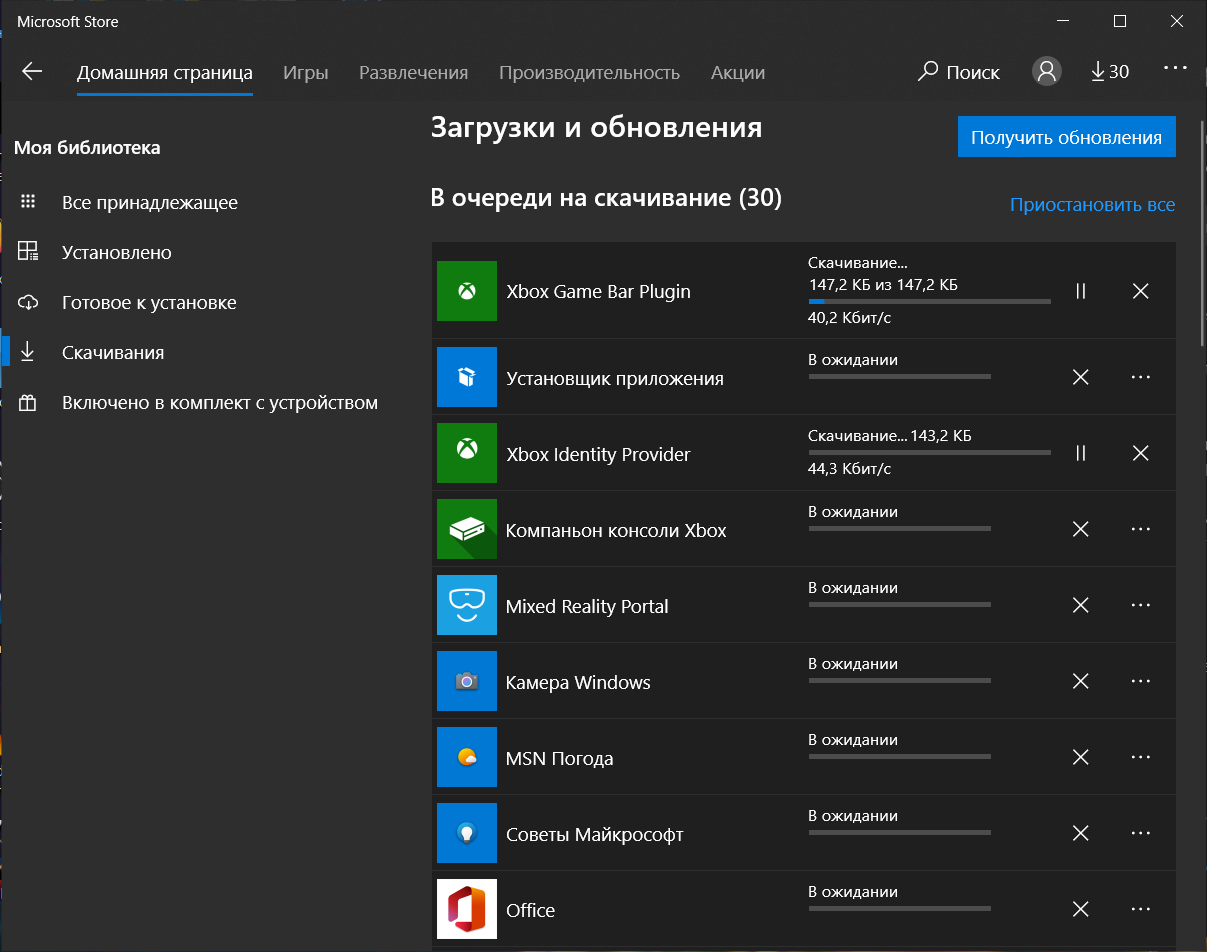This screenshot has height=952, width=1207.
Task: Open the downloads indicator showing 30
Action: (x=1109, y=71)
